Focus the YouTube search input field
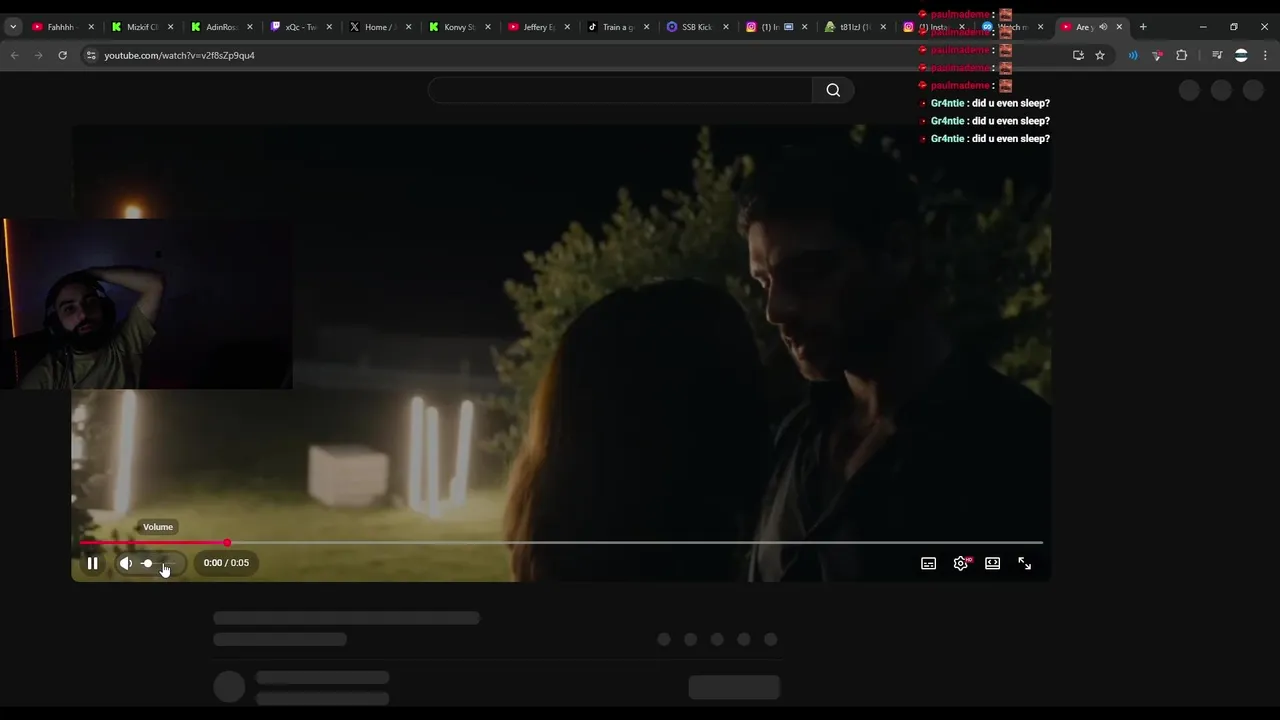Screen dimensions: 1280x720 click(x=621, y=90)
